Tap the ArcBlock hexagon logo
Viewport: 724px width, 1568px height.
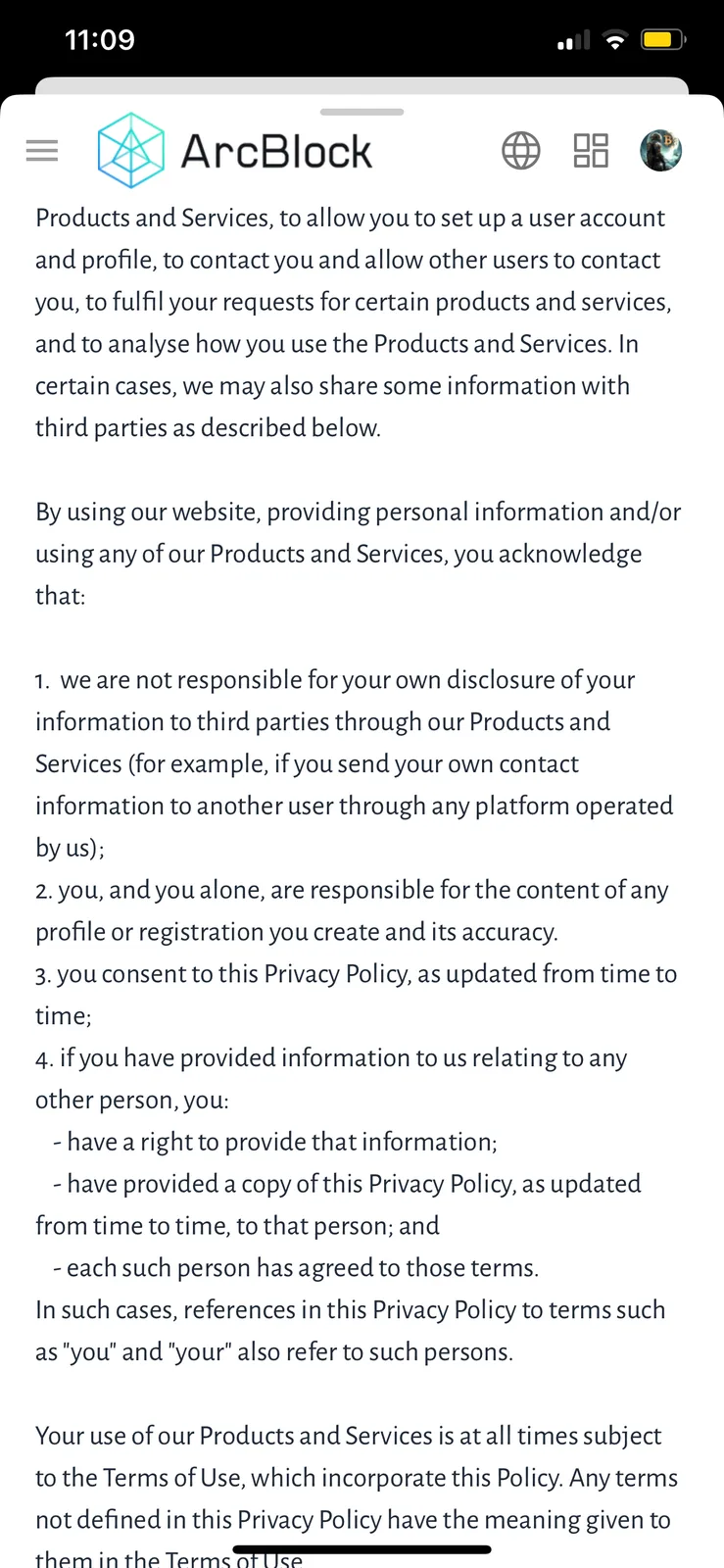tap(130, 151)
